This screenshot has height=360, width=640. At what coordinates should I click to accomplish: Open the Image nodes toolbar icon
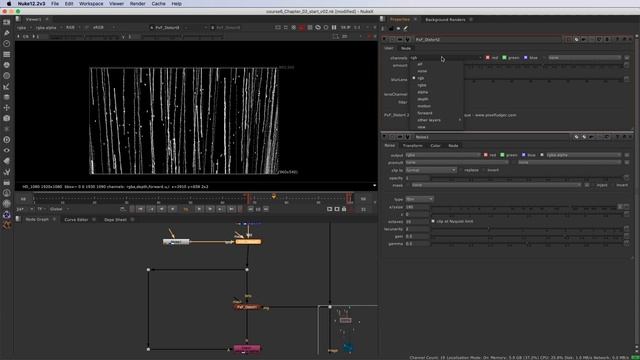(x=7, y=22)
